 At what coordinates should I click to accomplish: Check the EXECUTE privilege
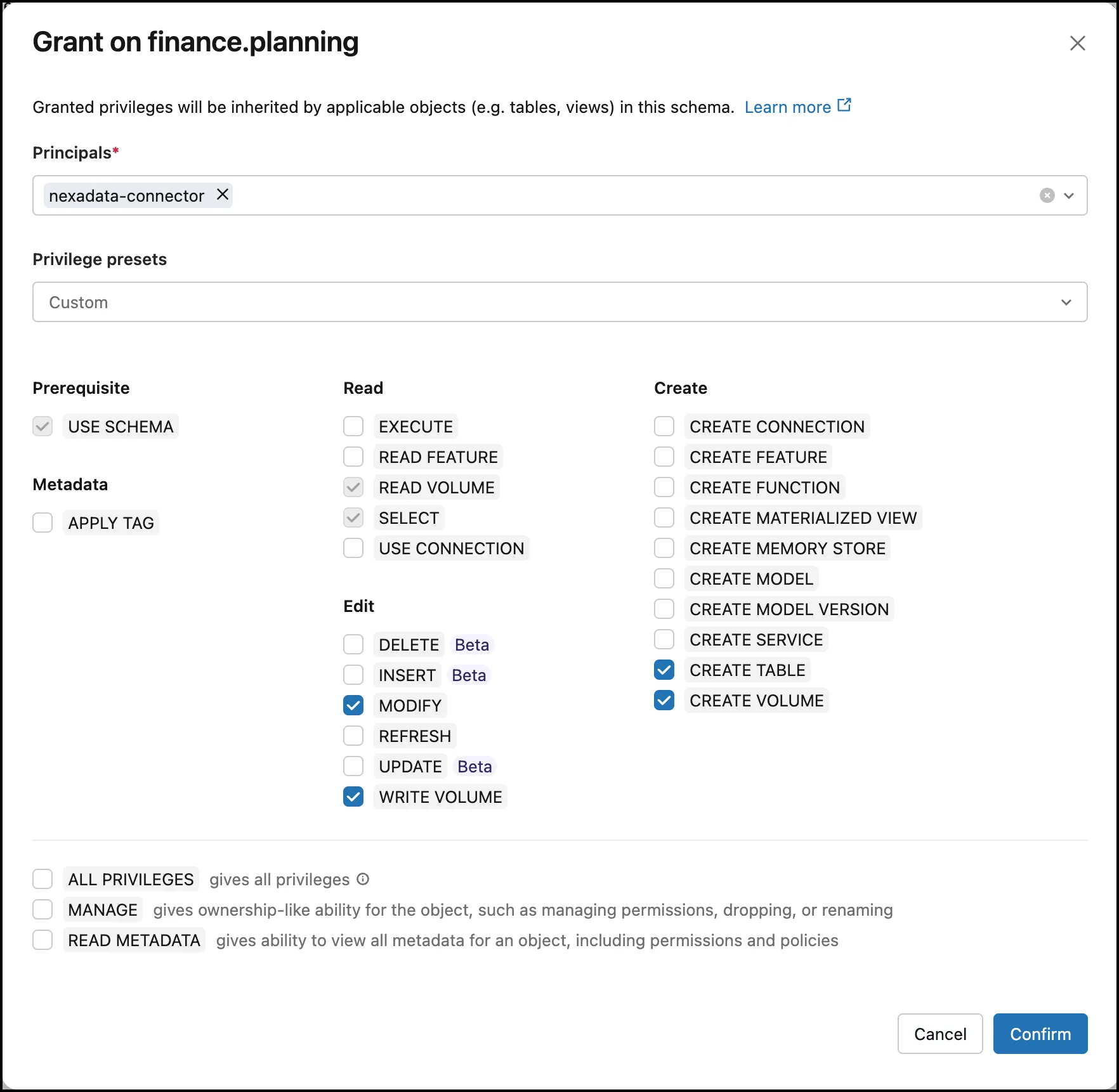pos(353,426)
